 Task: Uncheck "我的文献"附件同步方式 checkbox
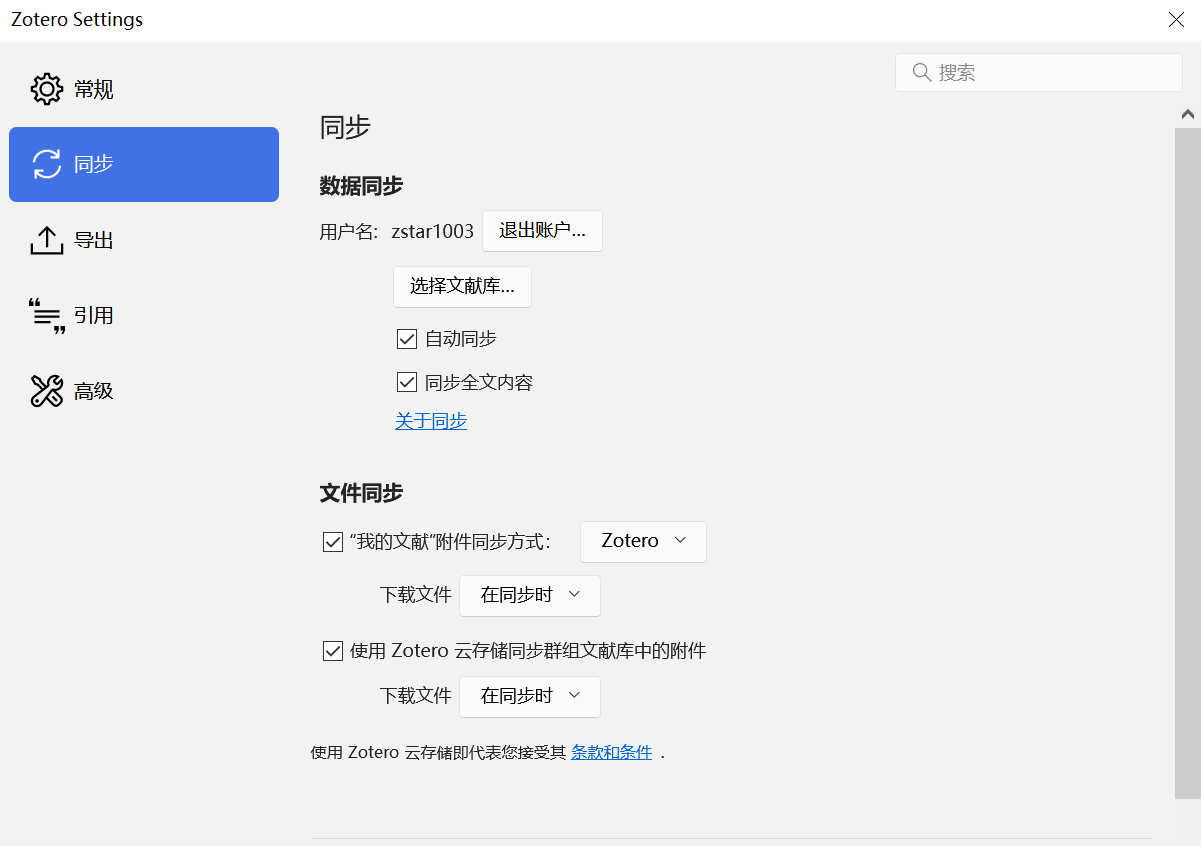(333, 542)
